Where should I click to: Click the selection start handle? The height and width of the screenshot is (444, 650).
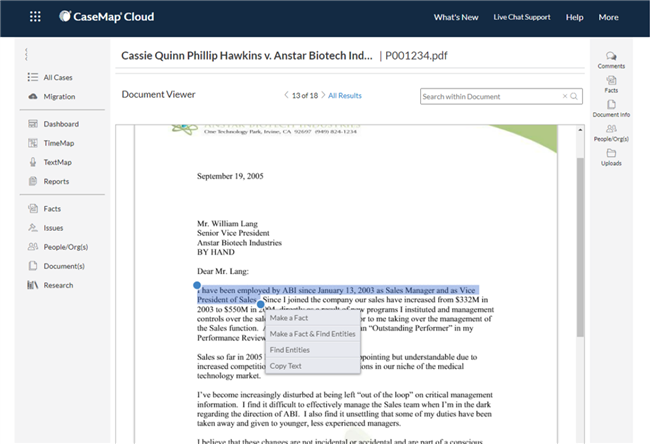(x=197, y=285)
